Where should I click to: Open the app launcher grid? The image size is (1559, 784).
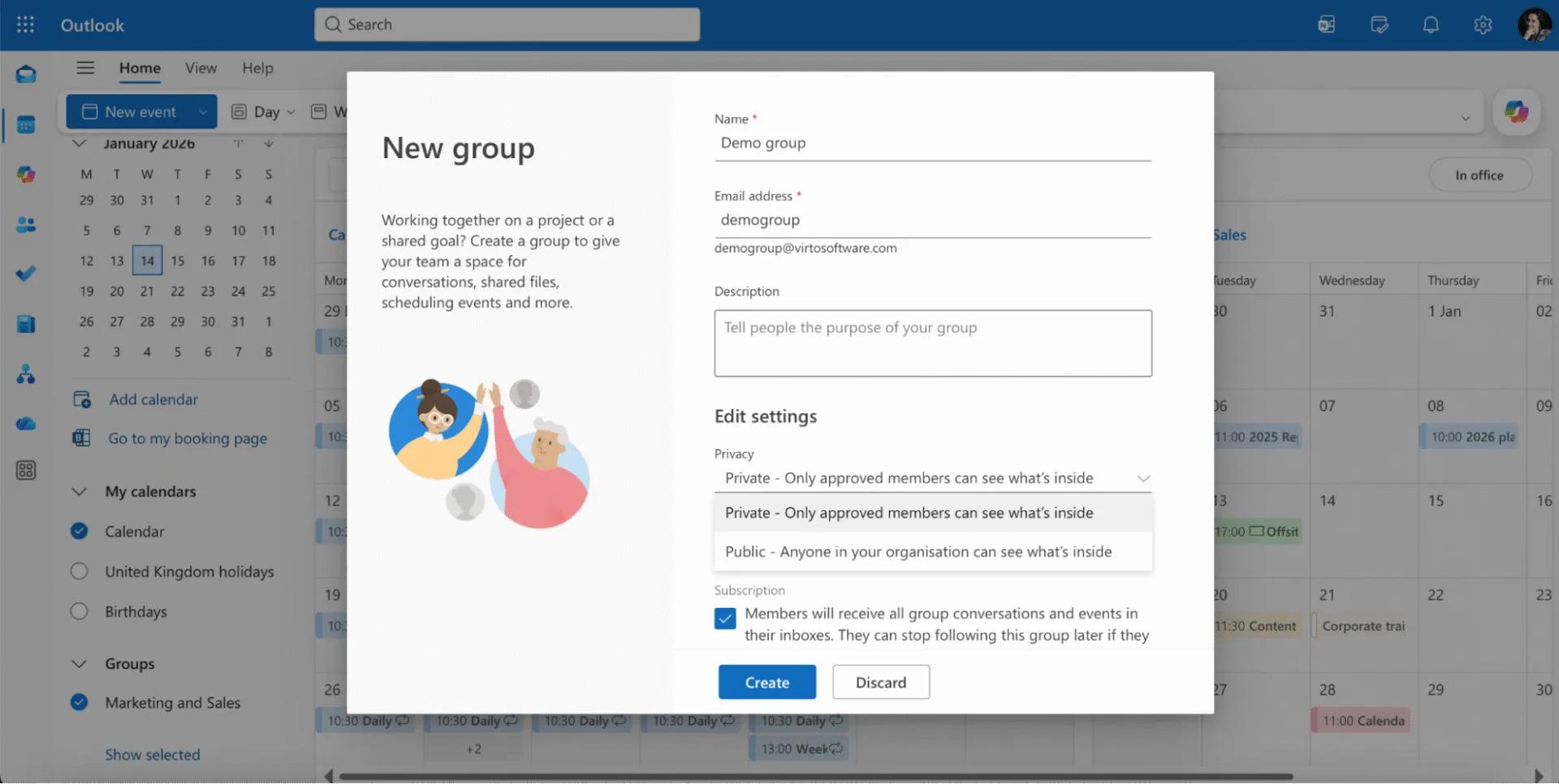click(x=25, y=24)
